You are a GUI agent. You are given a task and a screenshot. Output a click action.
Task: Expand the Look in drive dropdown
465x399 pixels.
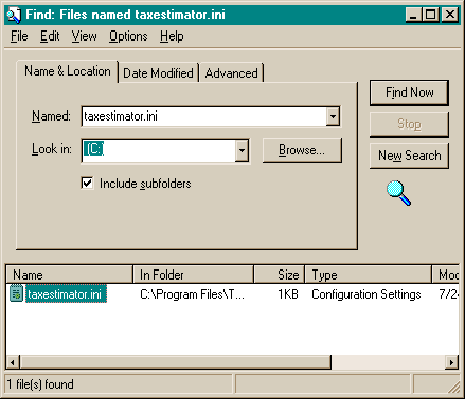point(242,150)
